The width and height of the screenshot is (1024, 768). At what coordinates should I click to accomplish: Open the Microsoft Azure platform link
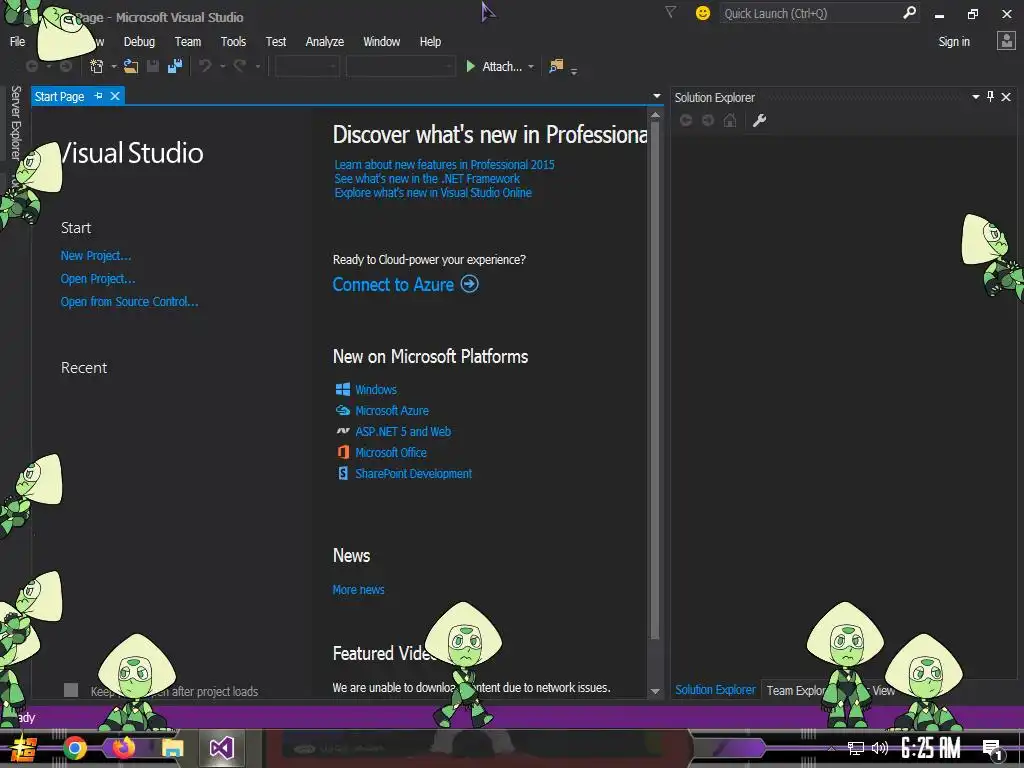[392, 410]
